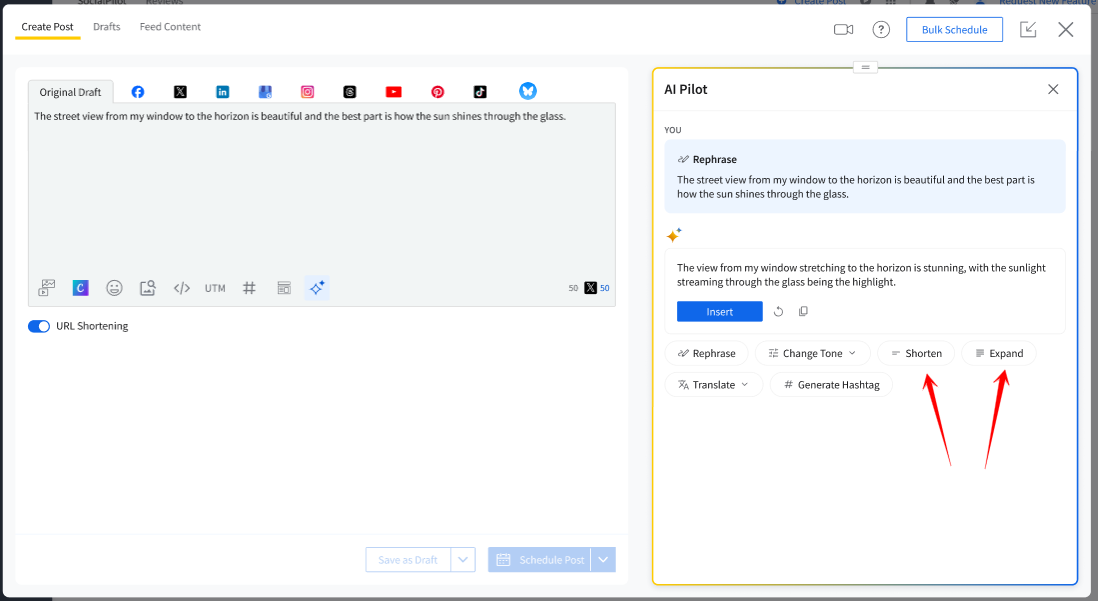
Task: Switch to the Drafts tab
Action: (107, 27)
